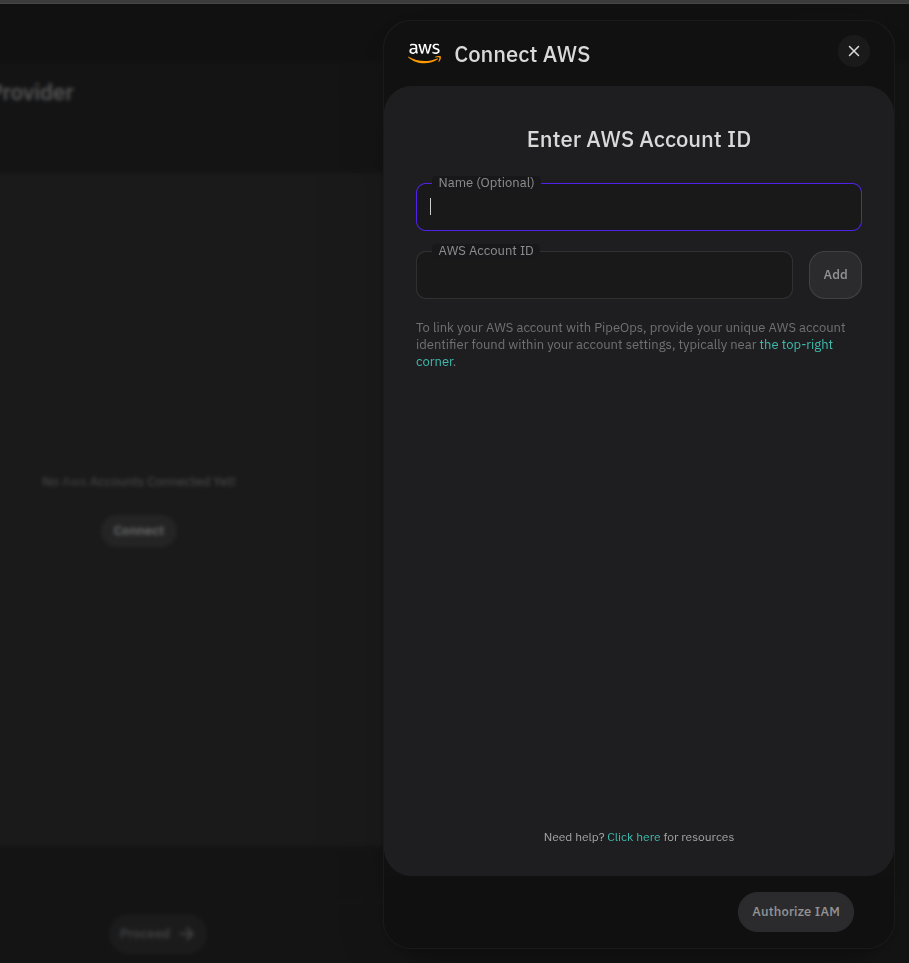Click the 'Connect AWS' title text

click(x=521, y=54)
